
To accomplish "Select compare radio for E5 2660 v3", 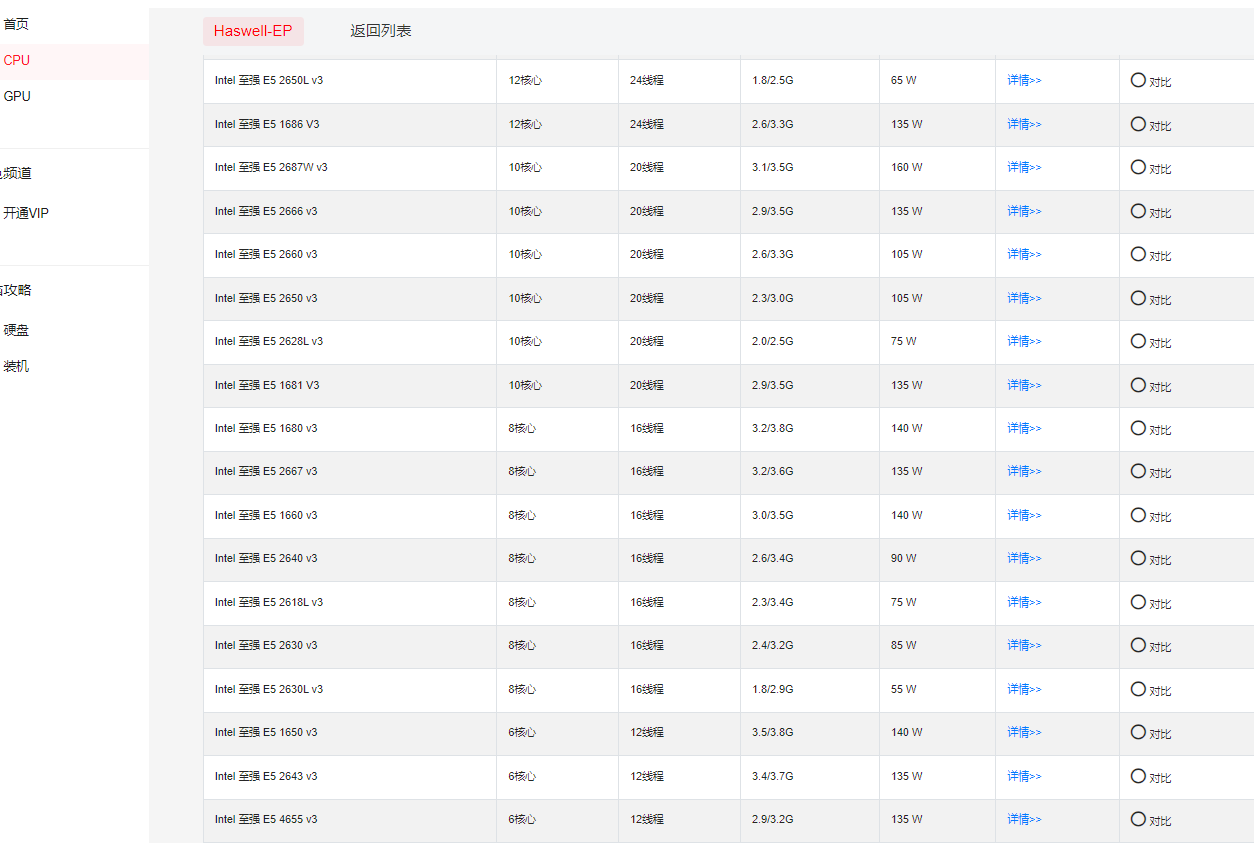I will (1138, 254).
